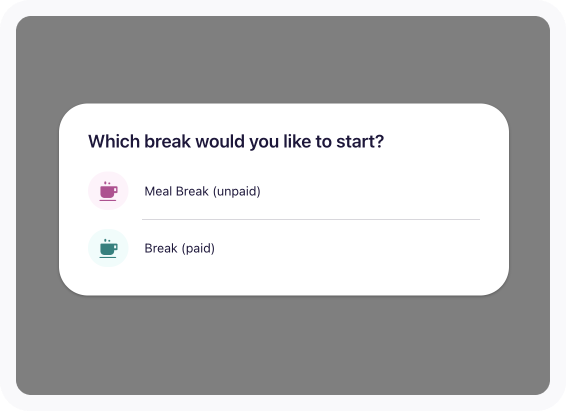Image resolution: width=566 pixels, height=411 pixels.
Task: Click the green coffee cup icon
Action: tap(108, 248)
